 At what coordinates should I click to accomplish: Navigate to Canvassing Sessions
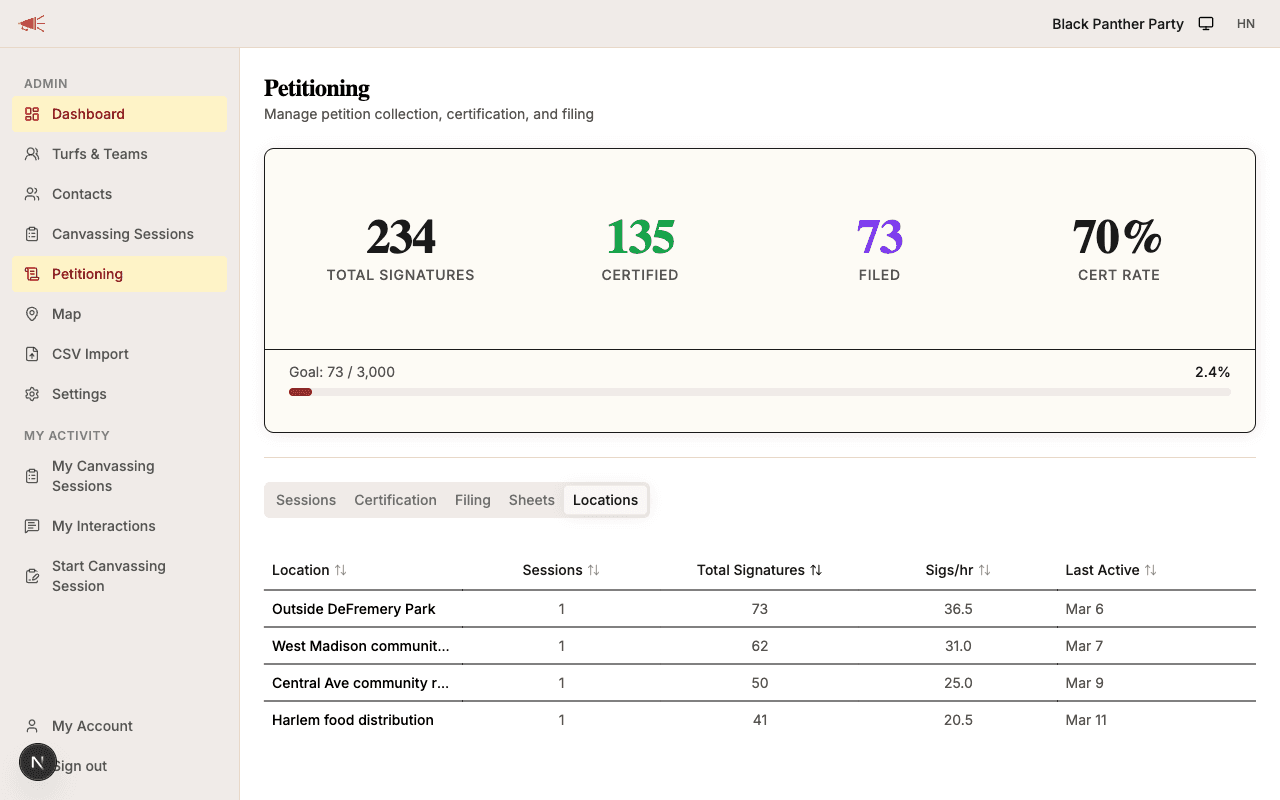(x=120, y=234)
